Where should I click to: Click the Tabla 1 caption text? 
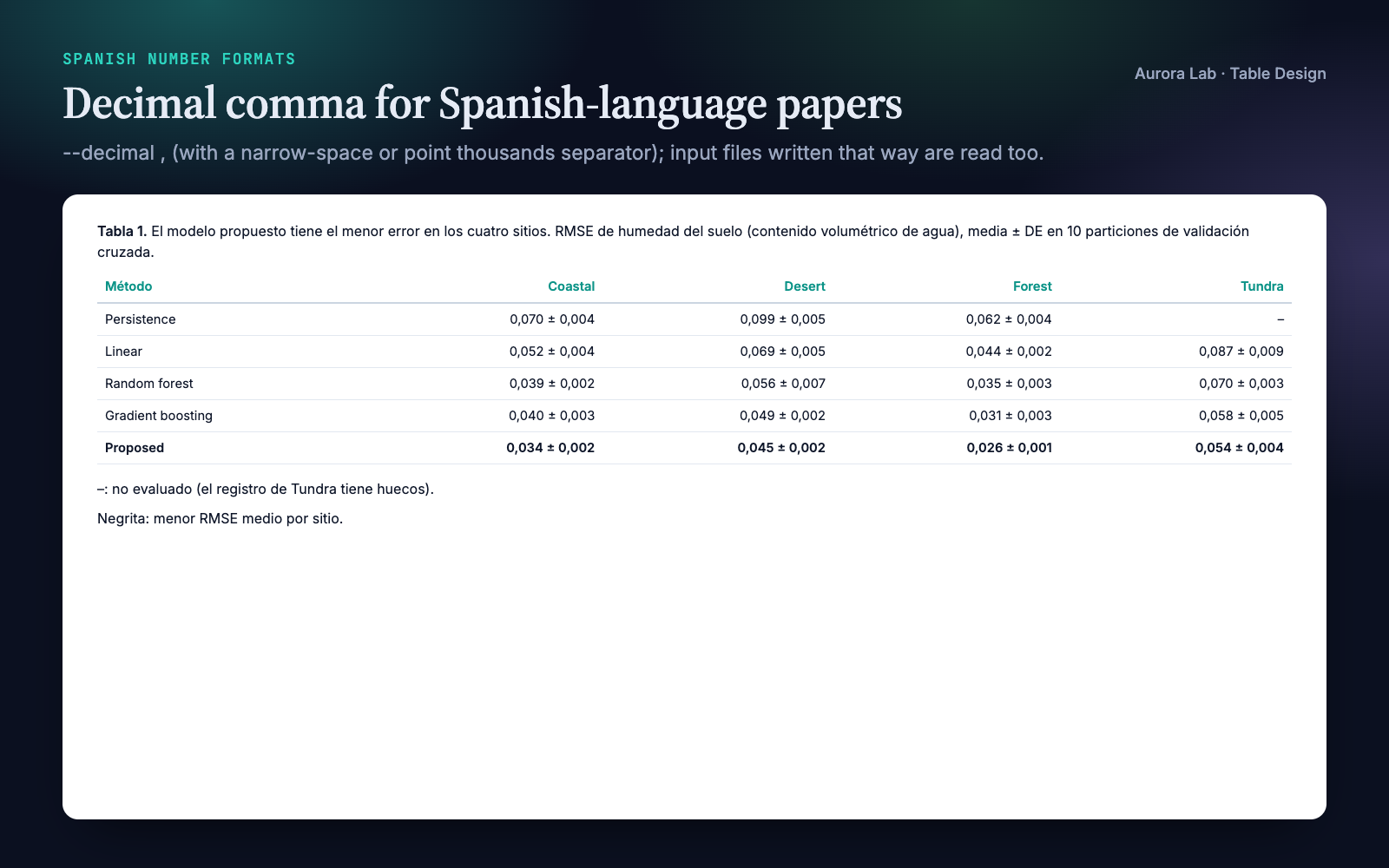click(673, 241)
